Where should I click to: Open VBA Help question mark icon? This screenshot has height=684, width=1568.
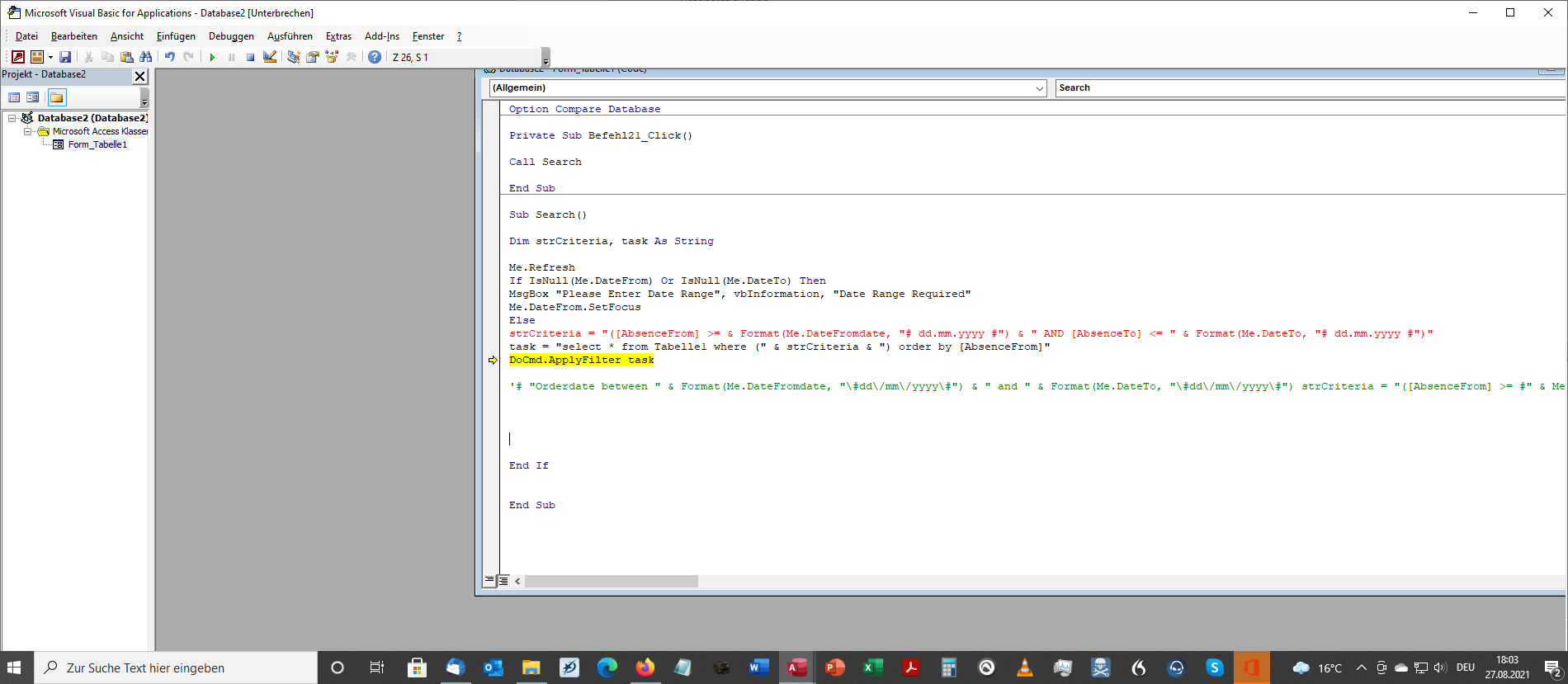click(x=375, y=57)
